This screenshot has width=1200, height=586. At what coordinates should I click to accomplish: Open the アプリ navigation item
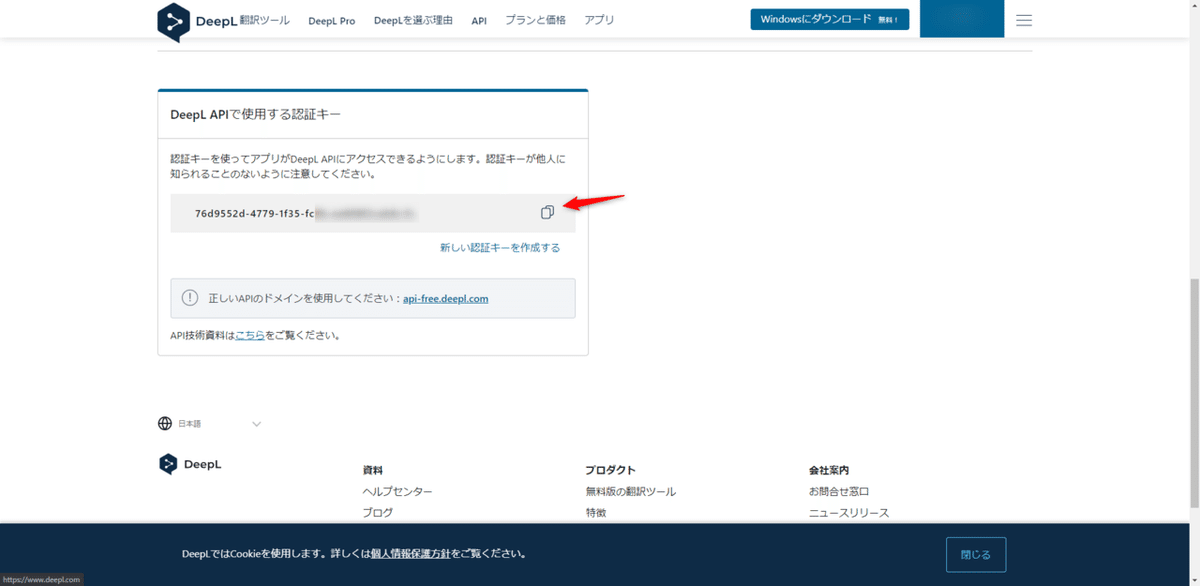(x=599, y=20)
